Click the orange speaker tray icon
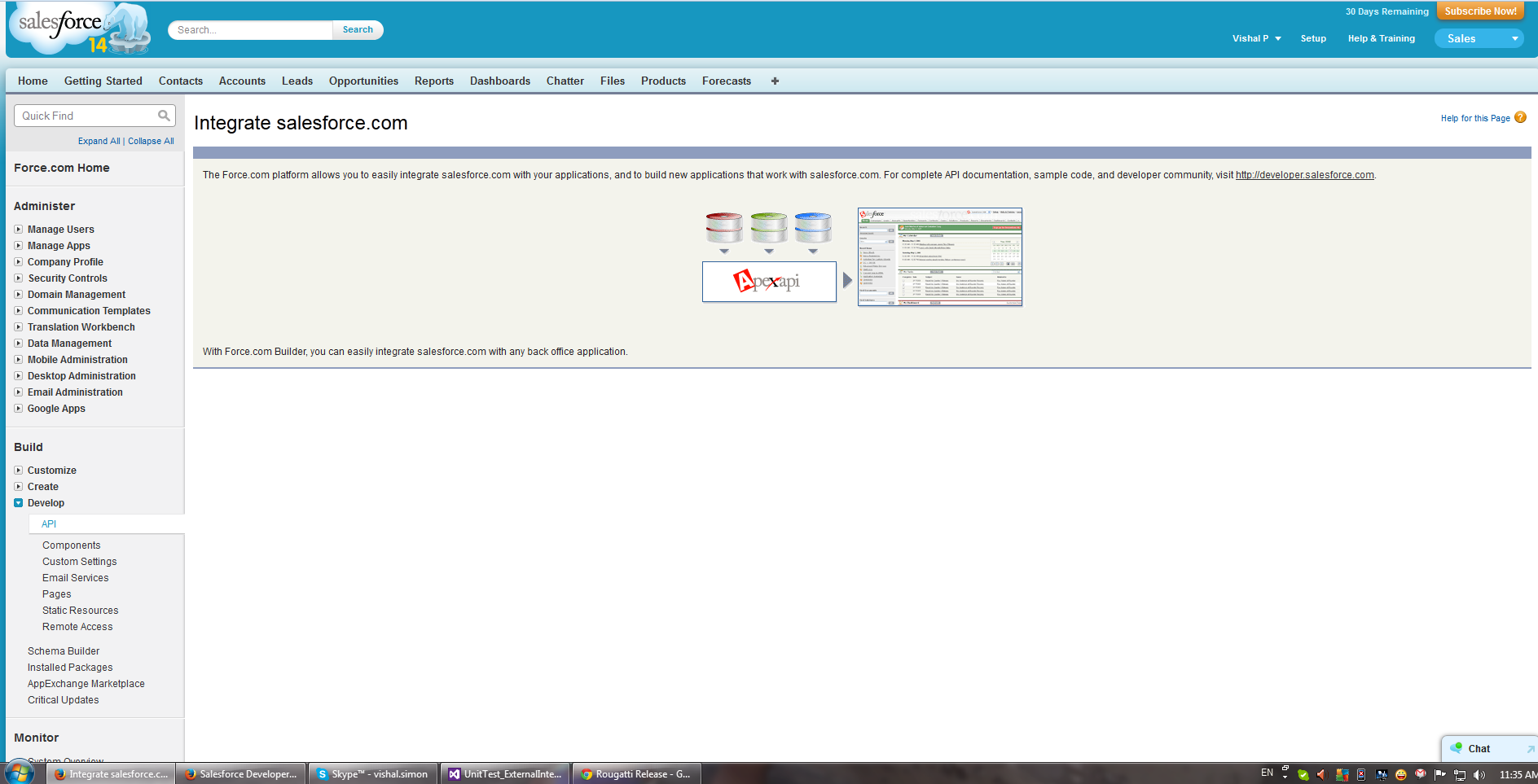The image size is (1538, 784). pos(1322,774)
